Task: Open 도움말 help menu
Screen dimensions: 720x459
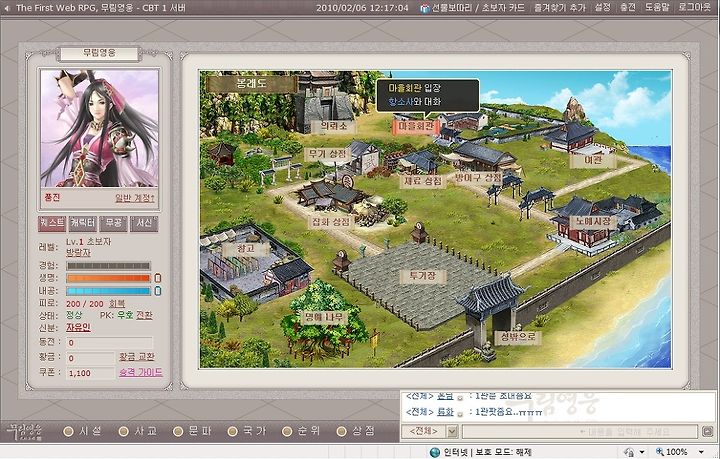Action: click(657, 8)
